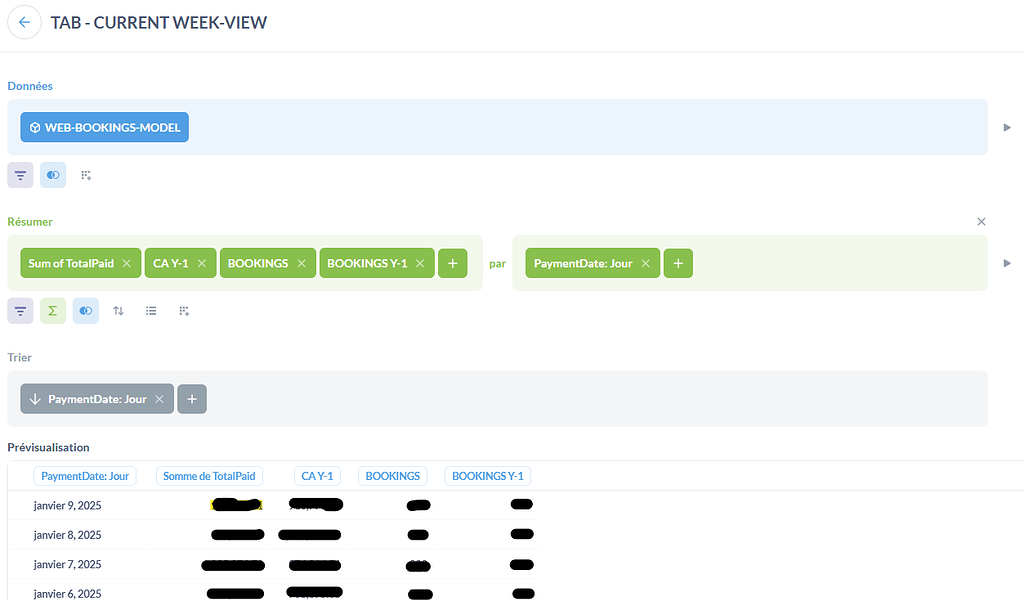This screenshot has height=600, width=1024.
Task: Click the Résumer section label
Action: click(30, 221)
